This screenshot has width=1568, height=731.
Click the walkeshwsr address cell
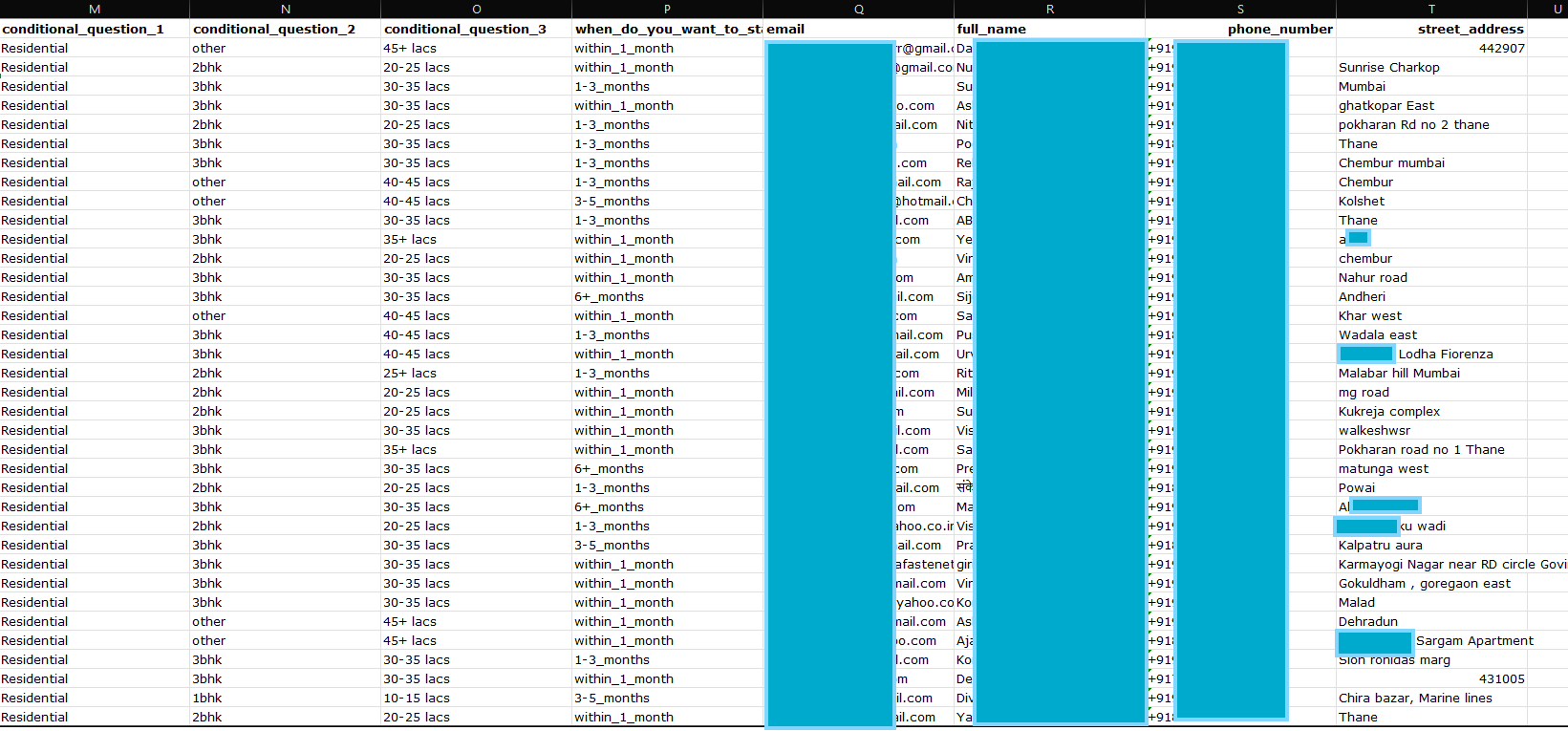point(1432,430)
